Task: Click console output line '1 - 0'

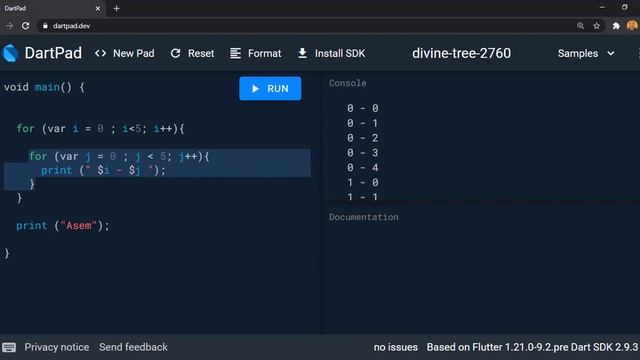Action: [x=362, y=182]
